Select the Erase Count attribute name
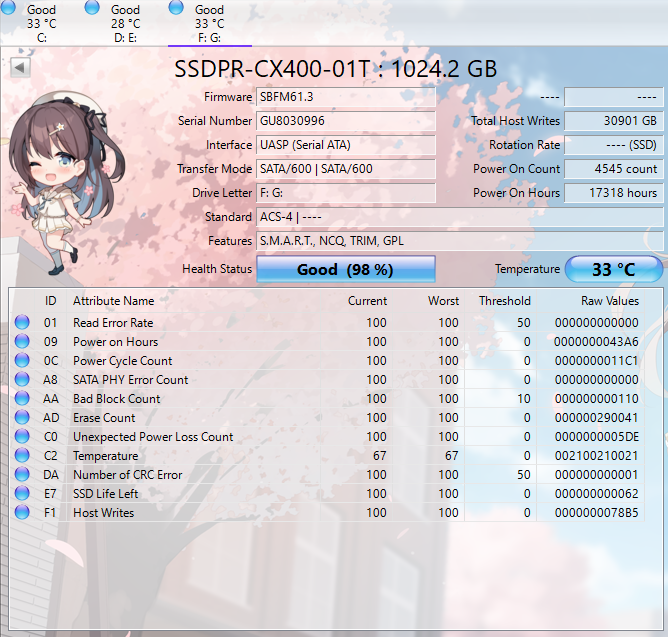 click(104, 418)
